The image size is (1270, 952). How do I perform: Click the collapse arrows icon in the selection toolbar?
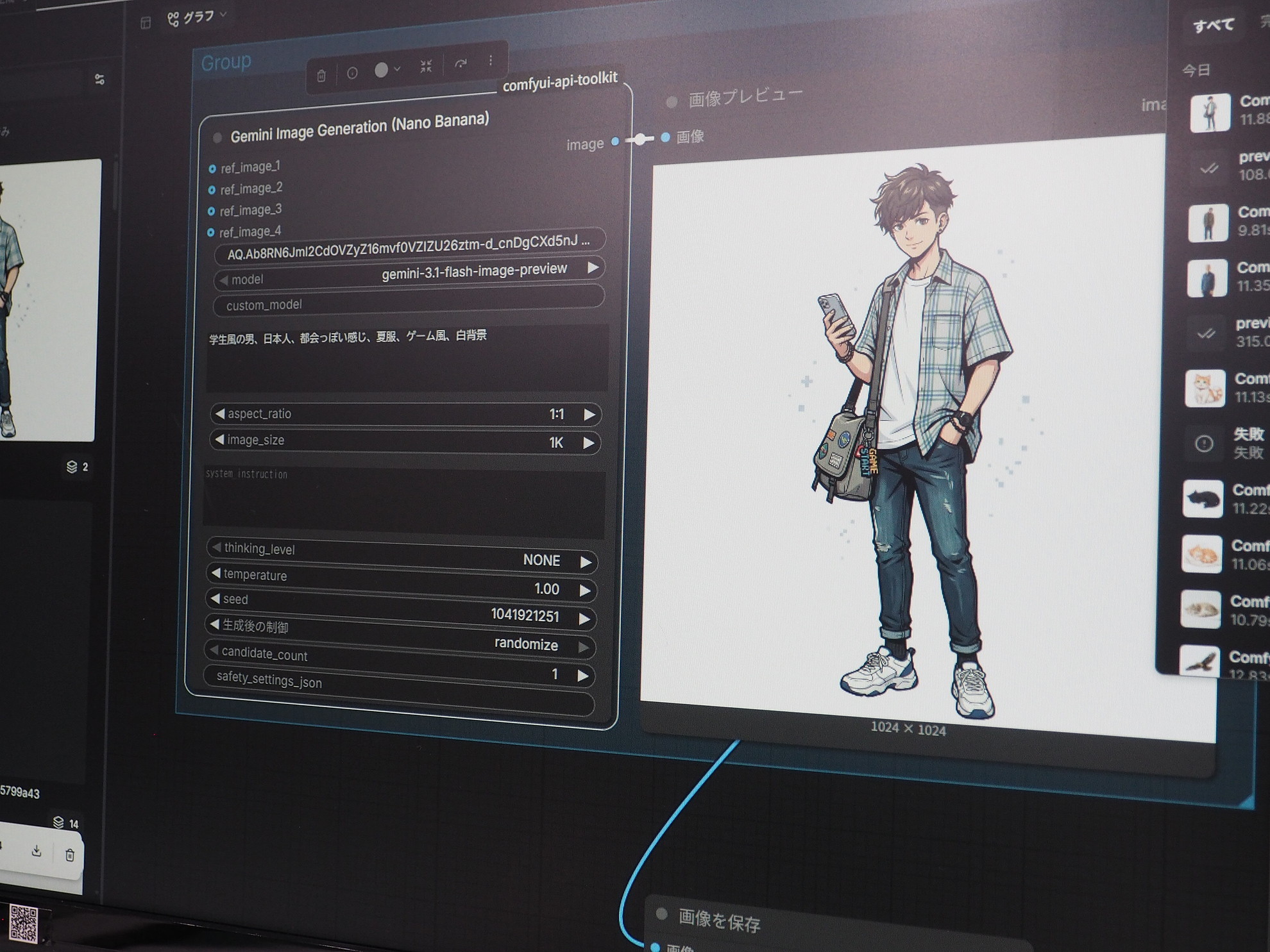pyautogui.click(x=426, y=66)
